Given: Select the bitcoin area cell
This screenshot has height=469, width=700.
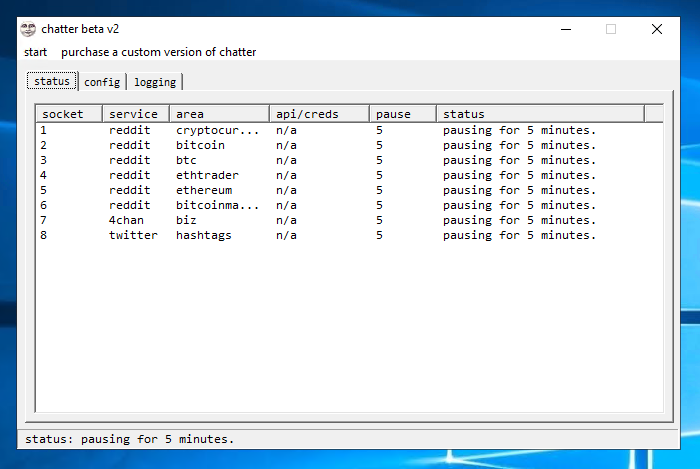Looking at the screenshot, I should [x=200, y=145].
